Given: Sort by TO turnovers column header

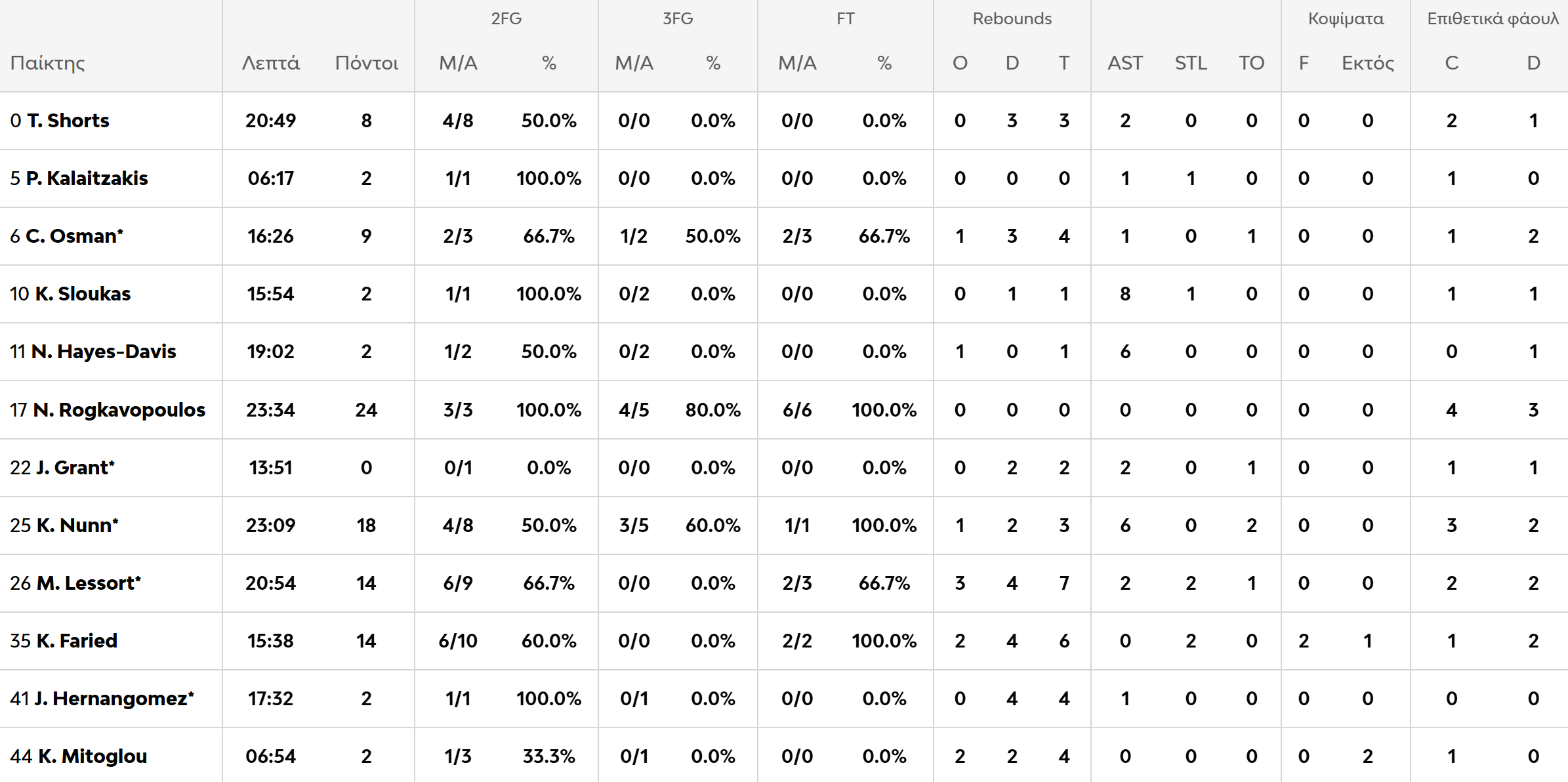Looking at the screenshot, I should [1251, 63].
